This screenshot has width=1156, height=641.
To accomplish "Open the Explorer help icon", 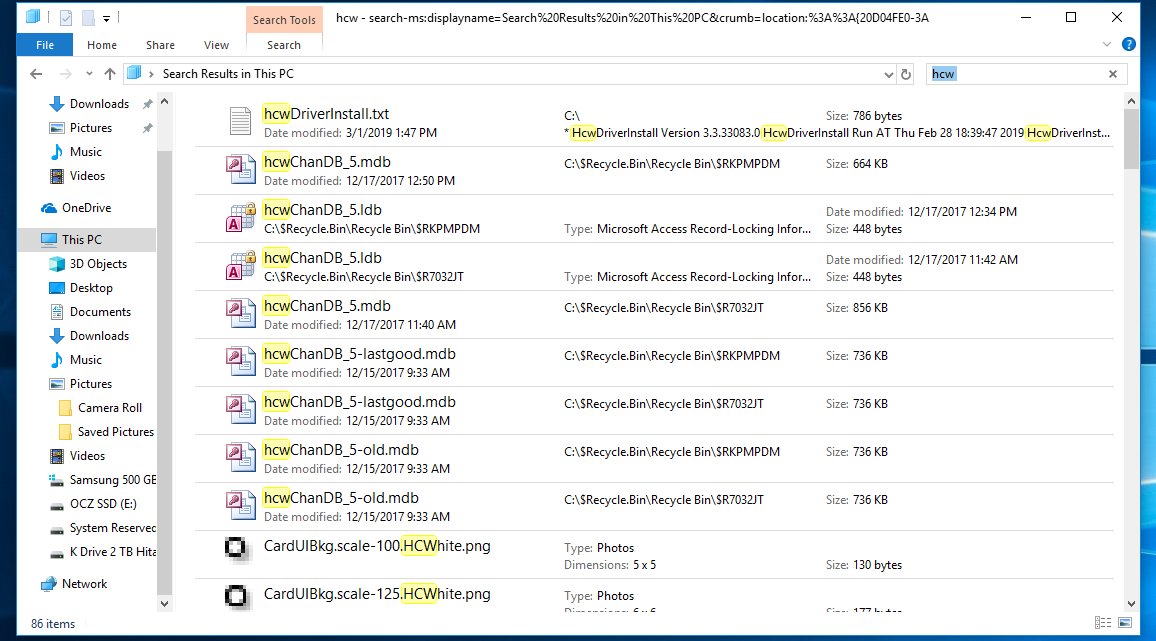I will click(x=1128, y=44).
